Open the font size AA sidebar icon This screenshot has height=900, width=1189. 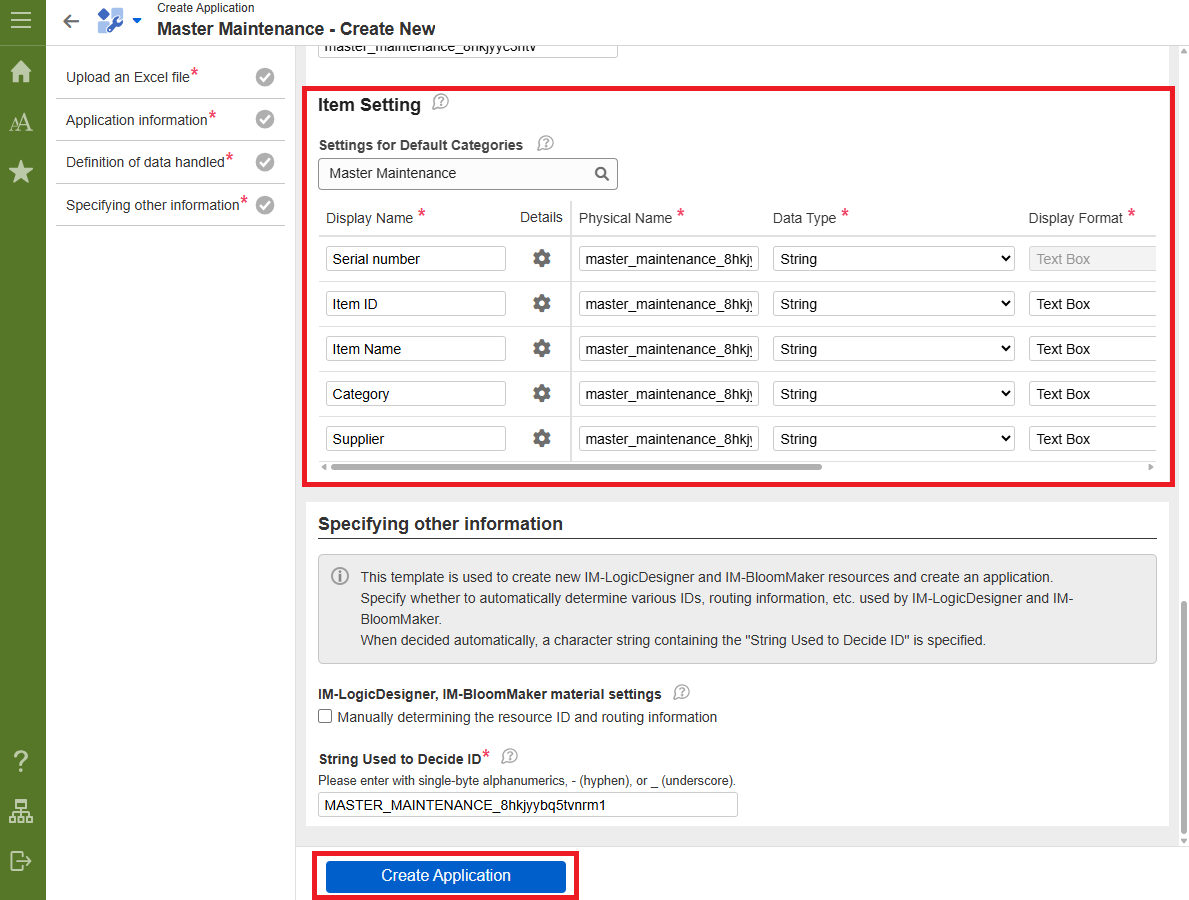click(21, 122)
